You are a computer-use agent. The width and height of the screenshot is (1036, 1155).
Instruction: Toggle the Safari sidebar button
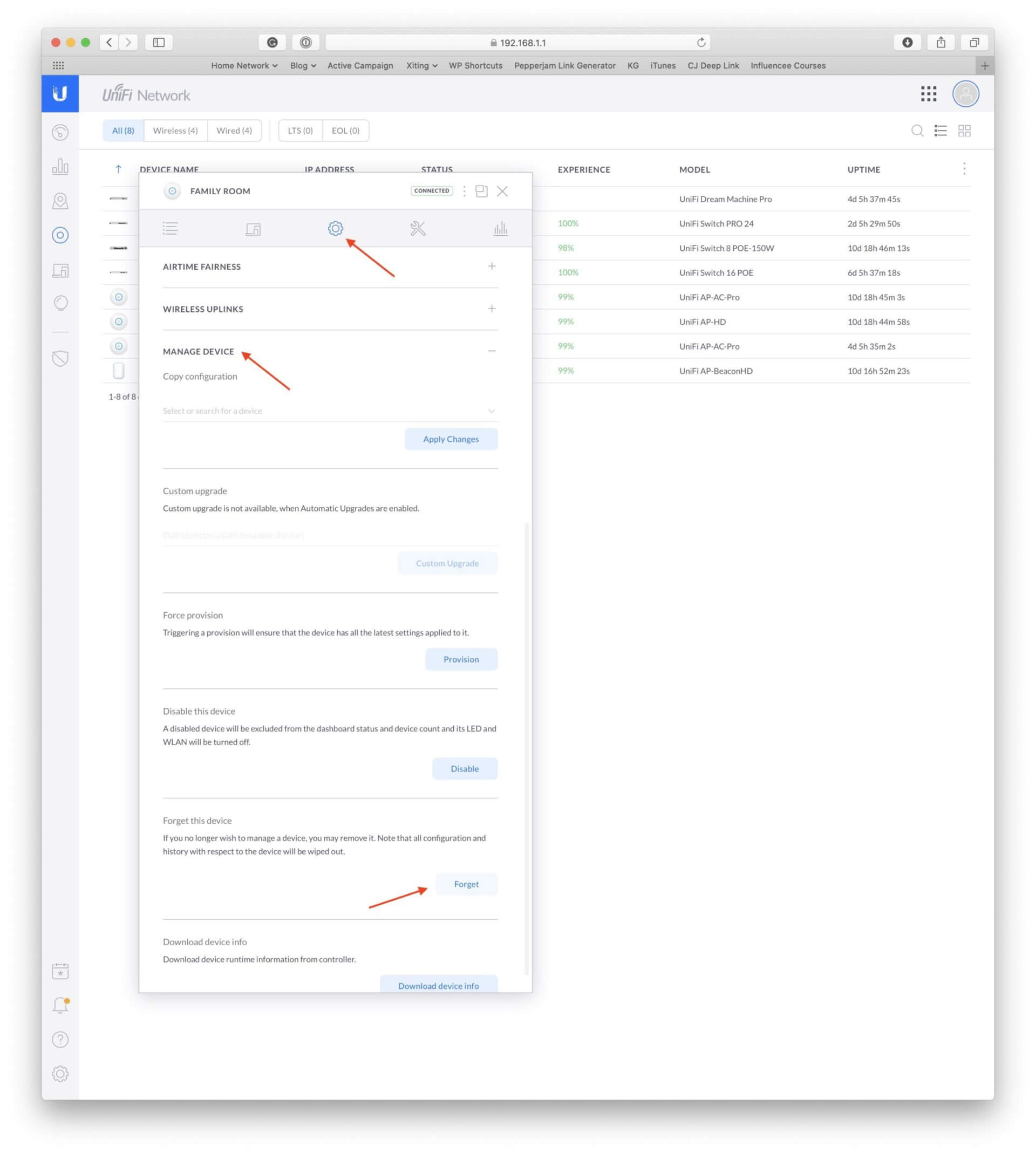(159, 43)
